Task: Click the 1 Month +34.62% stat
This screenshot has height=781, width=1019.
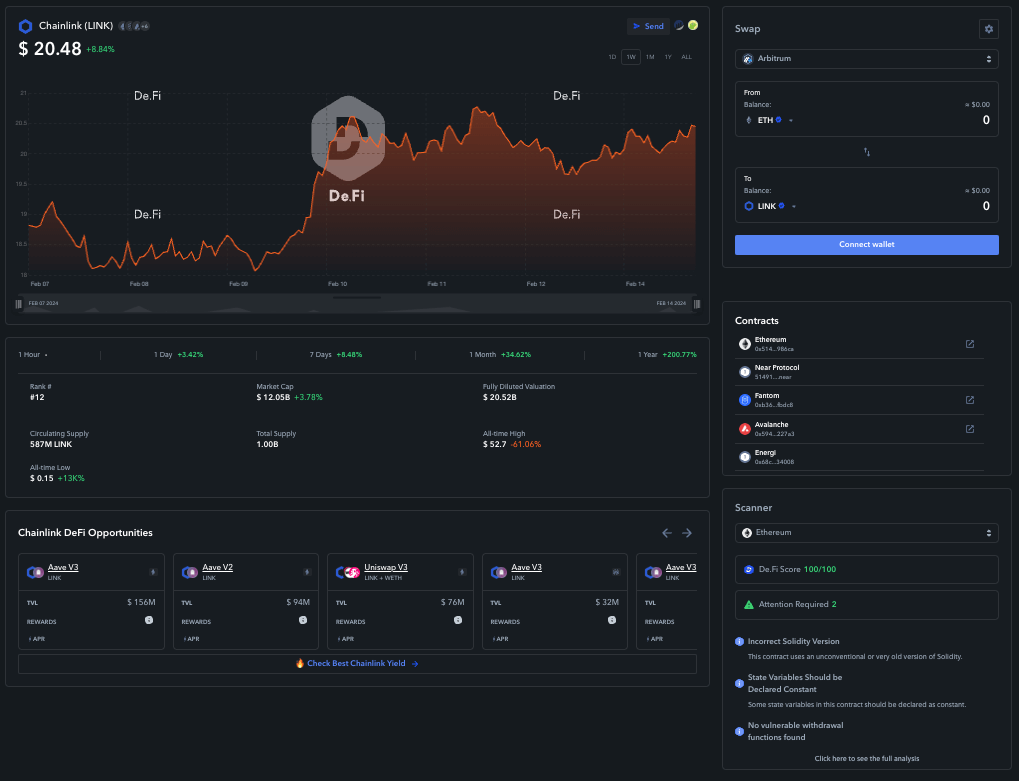Action: [x=500, y=355]
